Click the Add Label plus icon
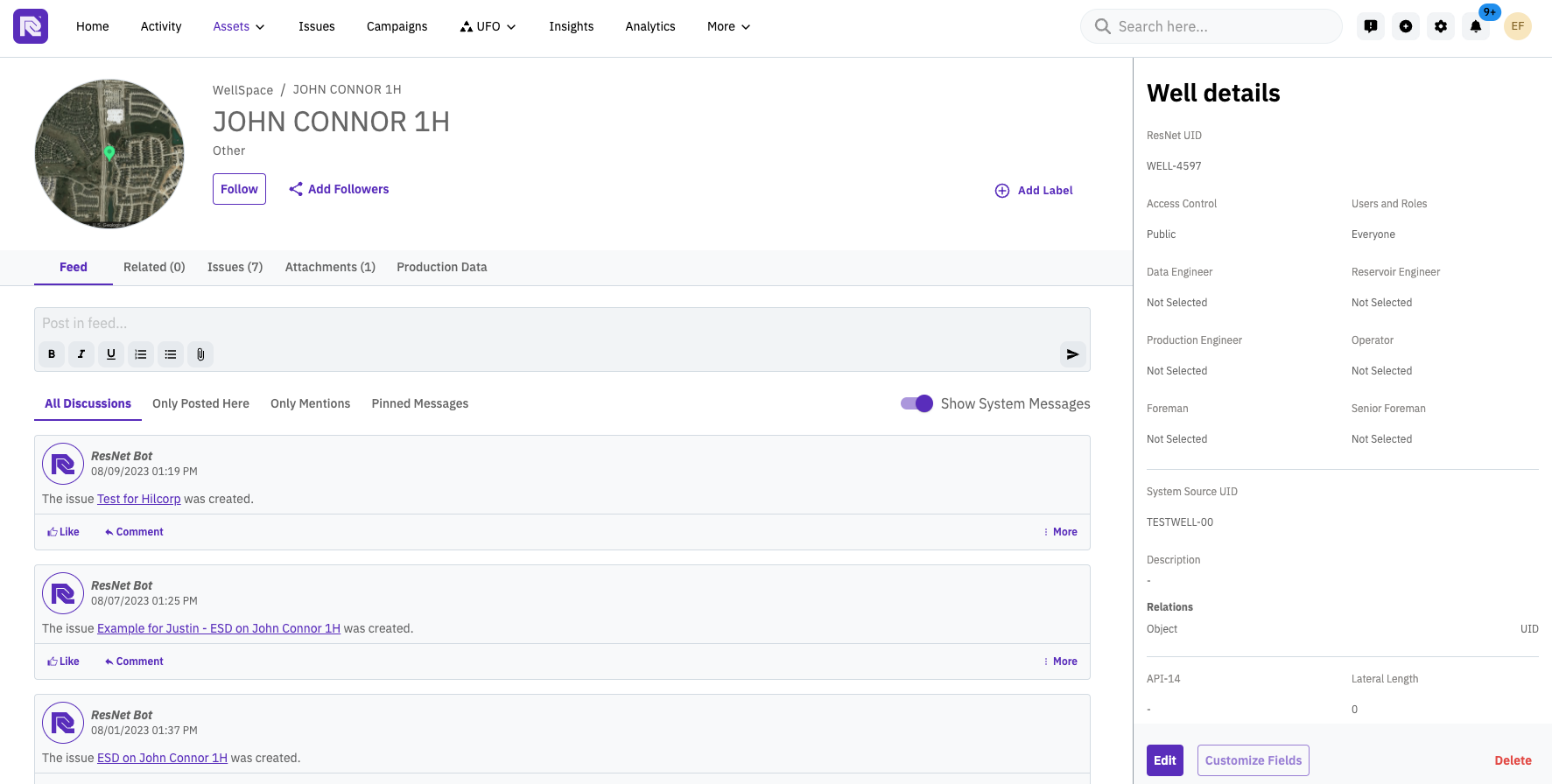This screenshot has width=1552, height=784. [x=1002, y=191]
